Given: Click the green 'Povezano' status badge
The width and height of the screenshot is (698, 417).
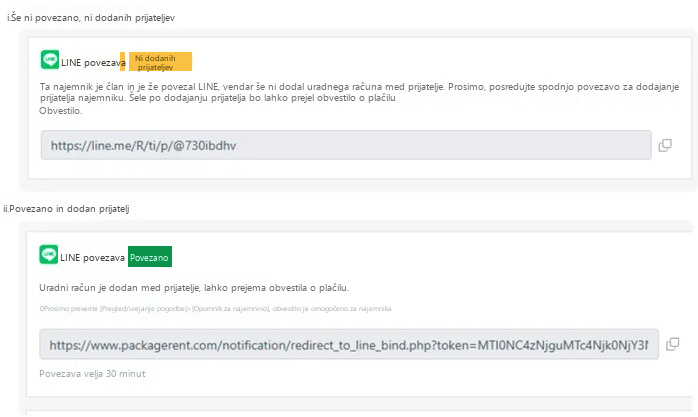Looking at the screenshot, I should pos(150,257).
